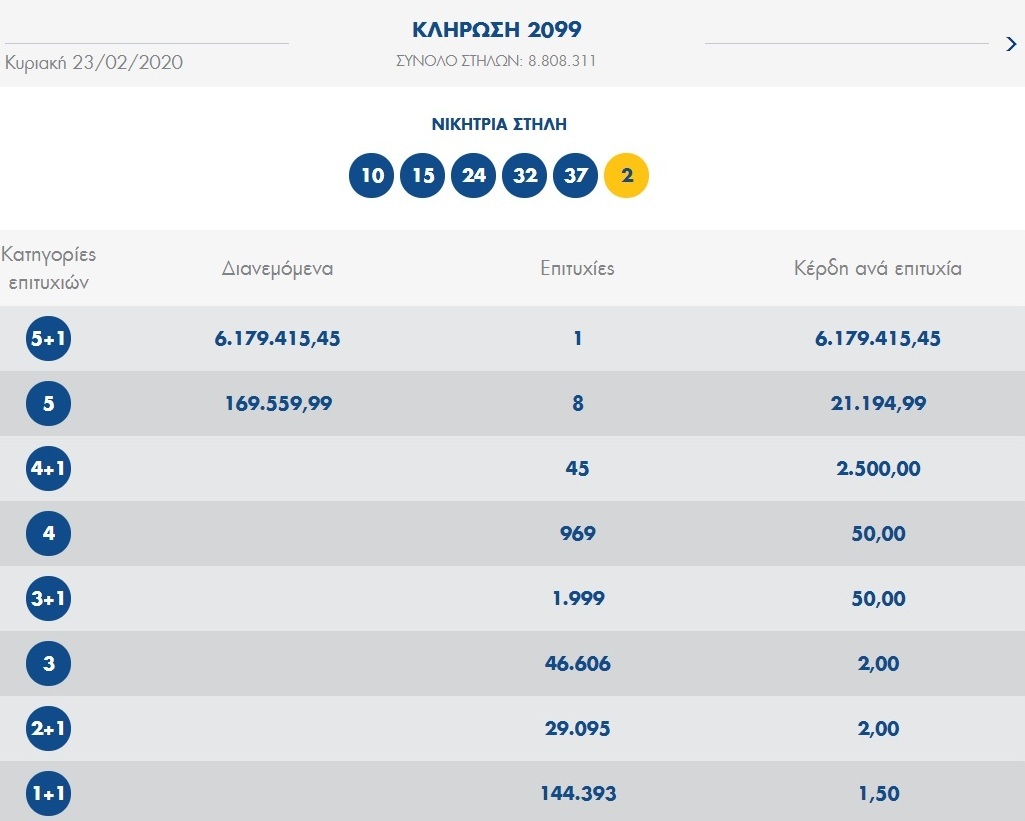Select the 5+1 category badge

coord(48,339)
